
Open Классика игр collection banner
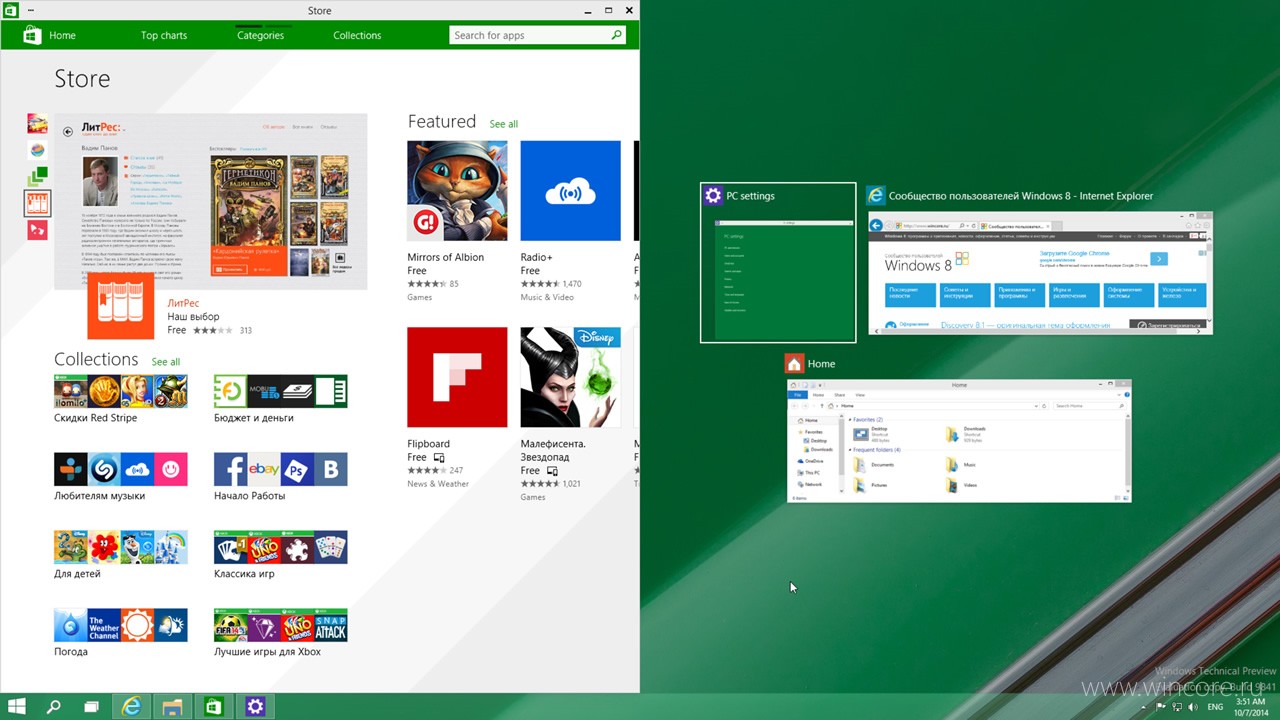pyautogui.click(x=281, y=547)
